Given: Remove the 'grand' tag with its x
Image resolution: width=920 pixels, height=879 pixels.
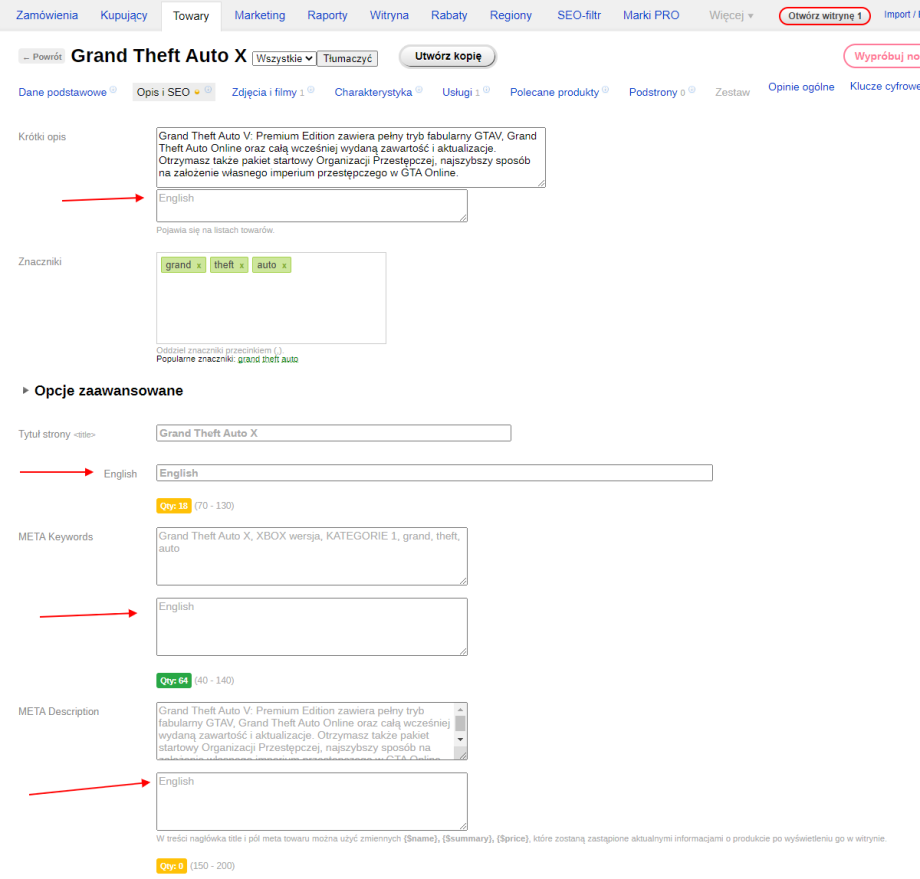Looking at the screenshot, I should 199,265.
